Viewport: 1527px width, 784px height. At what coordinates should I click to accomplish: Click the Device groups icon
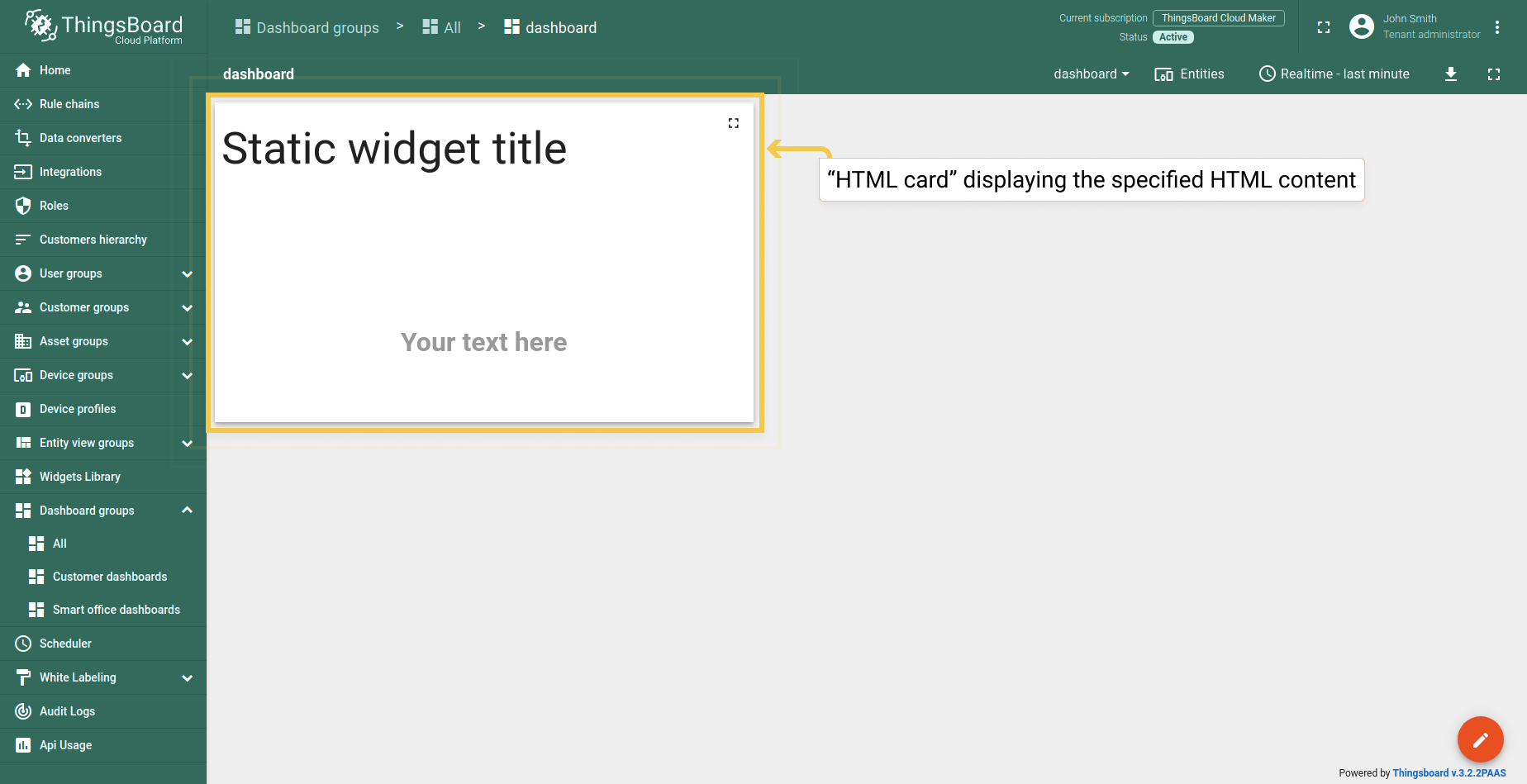click(x=23, y=375)
